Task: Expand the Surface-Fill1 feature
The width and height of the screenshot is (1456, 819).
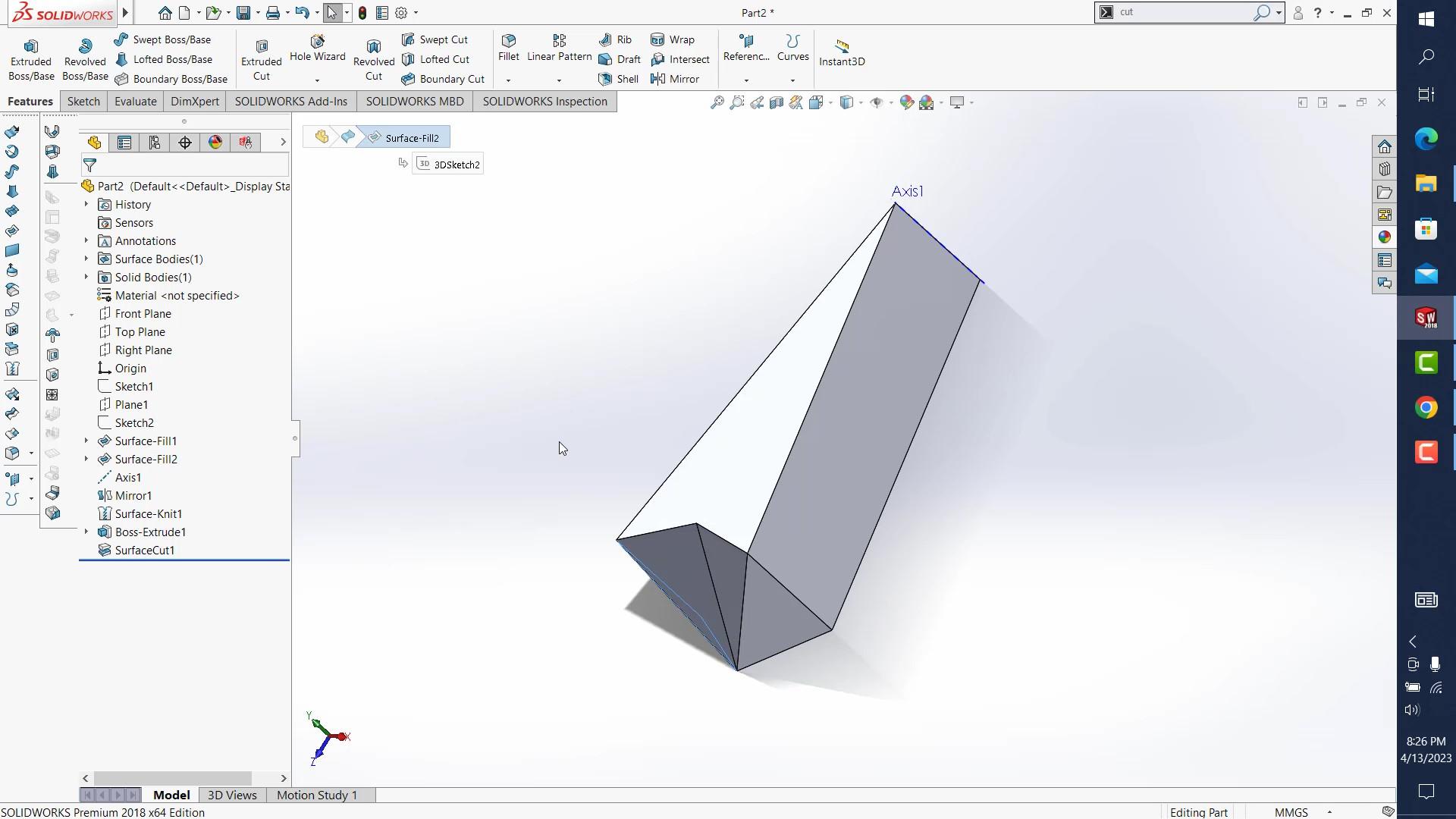Action: (x=86, y=441)
